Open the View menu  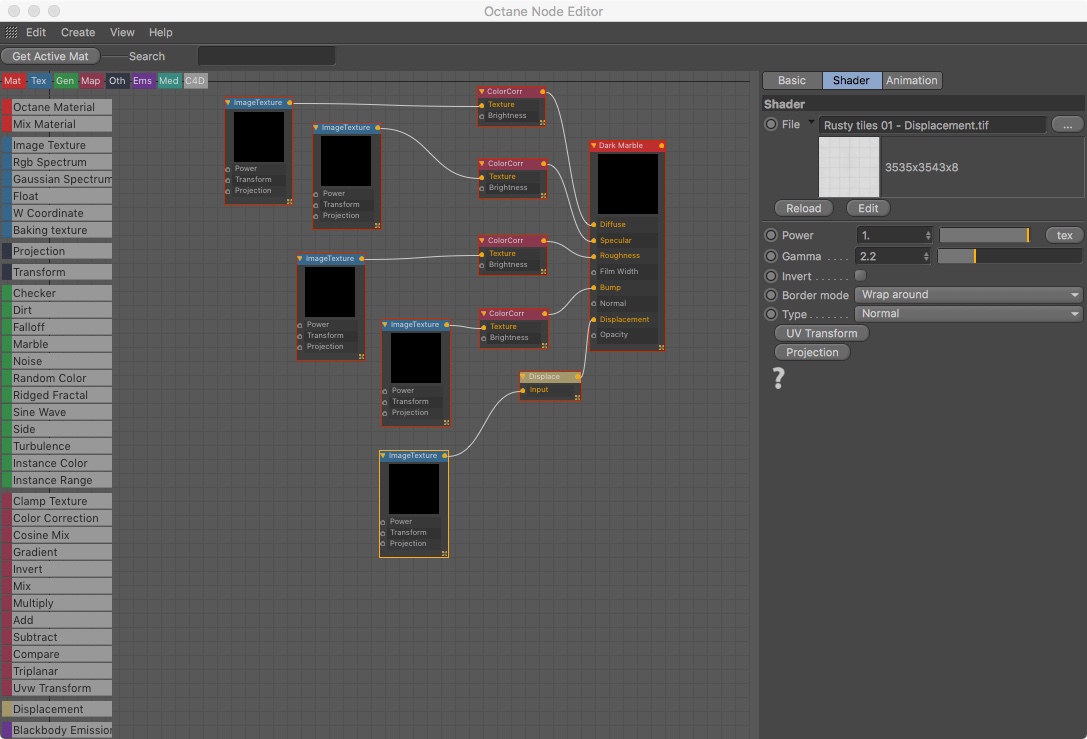(122, 33)
